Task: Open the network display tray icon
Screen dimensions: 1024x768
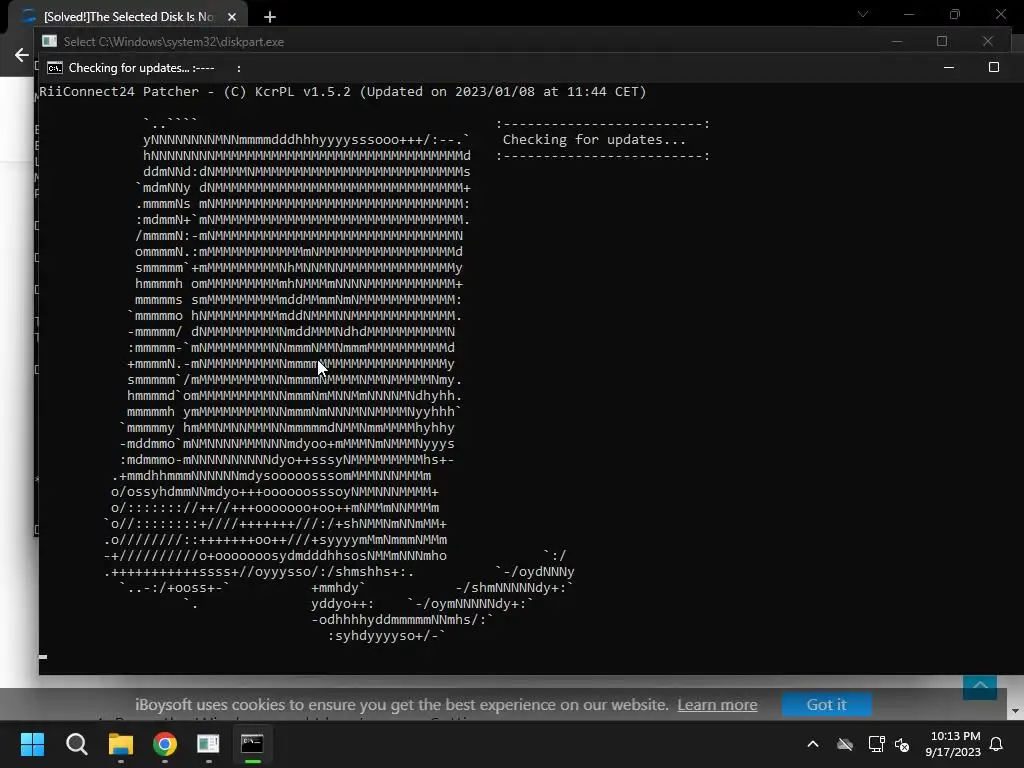Action: point(876,744)
